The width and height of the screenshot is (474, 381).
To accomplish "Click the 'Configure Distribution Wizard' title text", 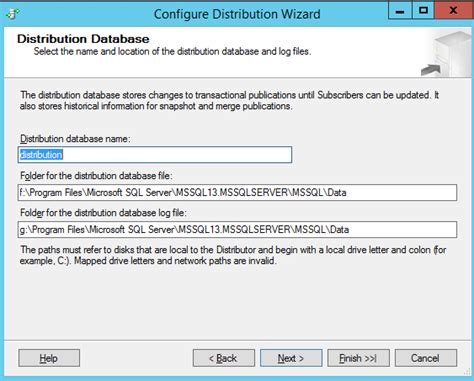I will [x=237, y=14].
